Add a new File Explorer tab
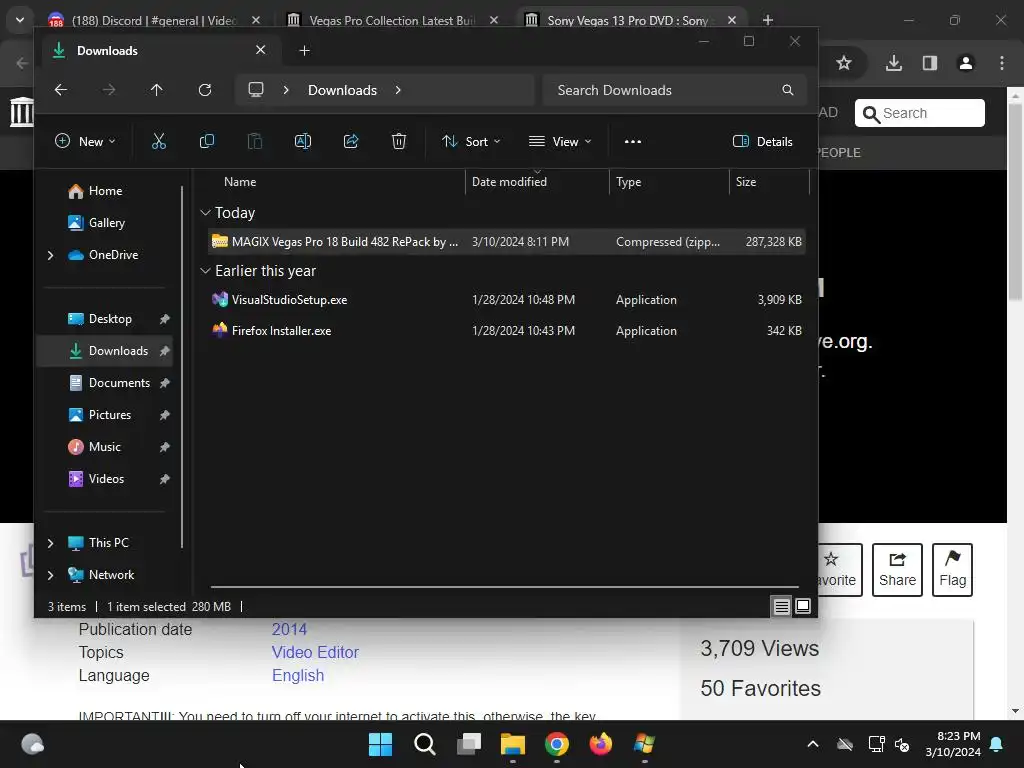Viewport: 1024px width, 768px height. pyautogui.click(x=304, y=50)
